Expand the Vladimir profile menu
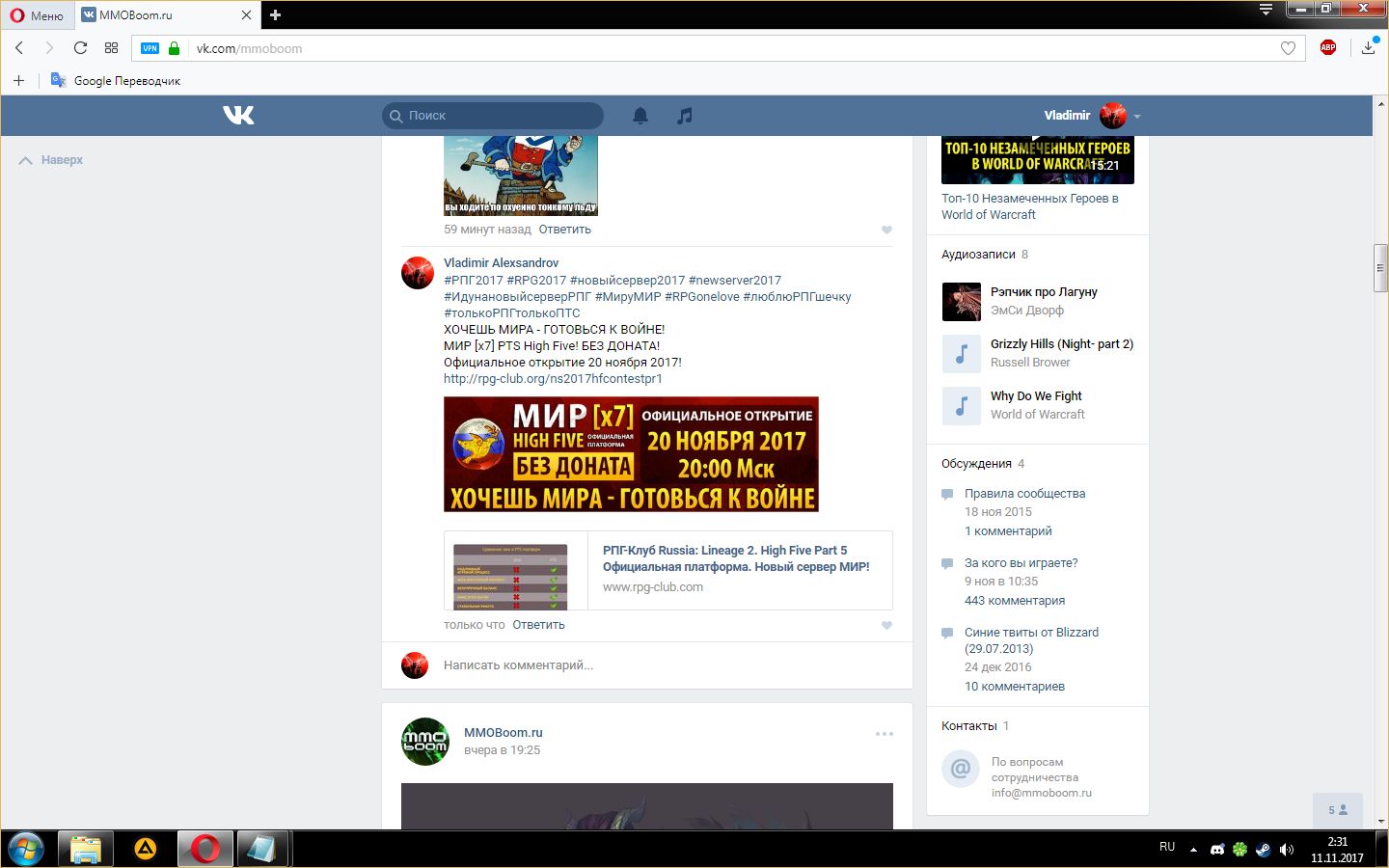This screenshot has width=1389, height=868. pyautogui.click(x=1092, y=116)
